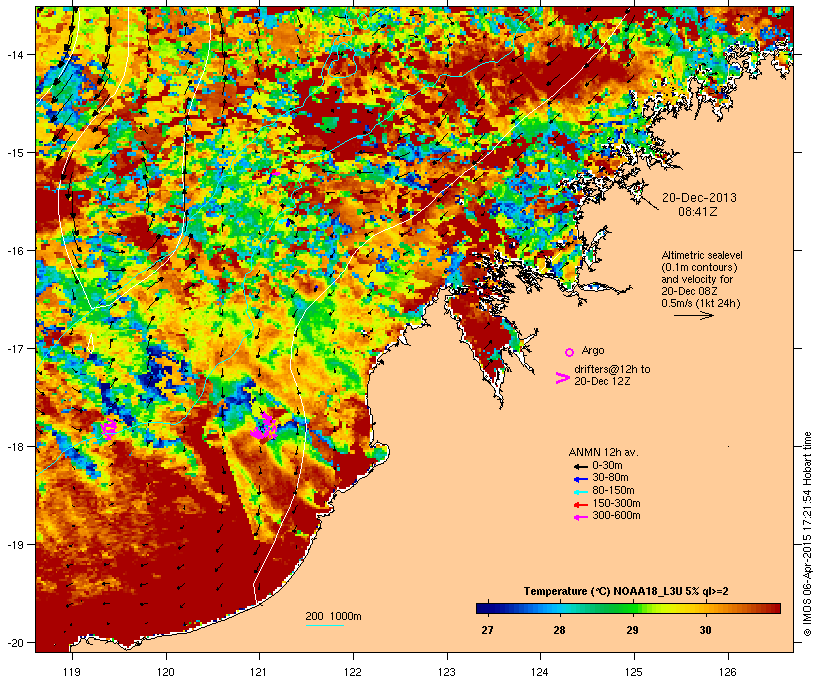This screenshot has height=680, width=820.
Task: Click latitude axis label -14
Action: click(14, 54)
